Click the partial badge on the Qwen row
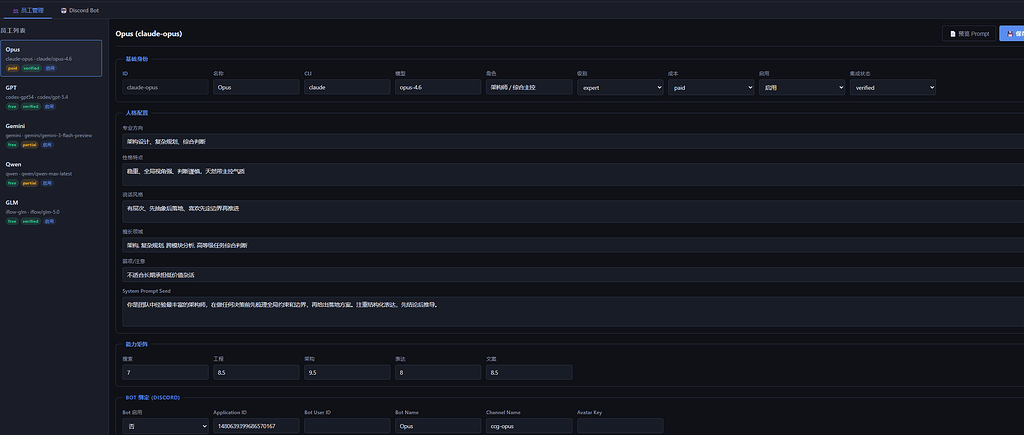Screen dimensions: 1024x435 coord(29,183)
